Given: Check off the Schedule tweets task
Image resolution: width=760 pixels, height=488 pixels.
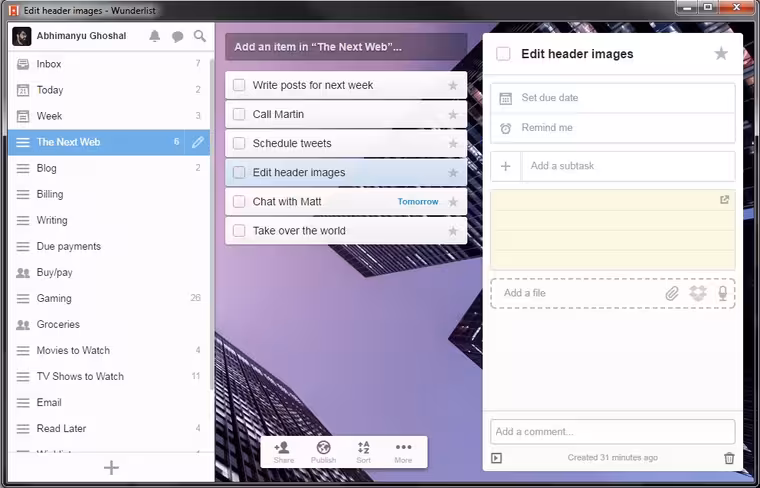Looking at the screenshot, I should pos(239,143).
